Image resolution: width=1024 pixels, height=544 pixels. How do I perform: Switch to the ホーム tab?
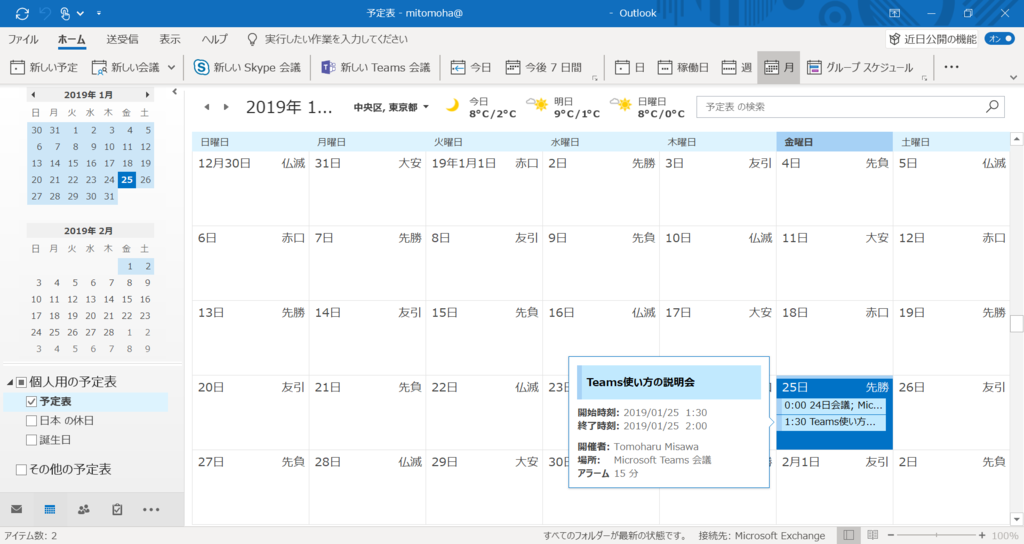coord(72,39)
